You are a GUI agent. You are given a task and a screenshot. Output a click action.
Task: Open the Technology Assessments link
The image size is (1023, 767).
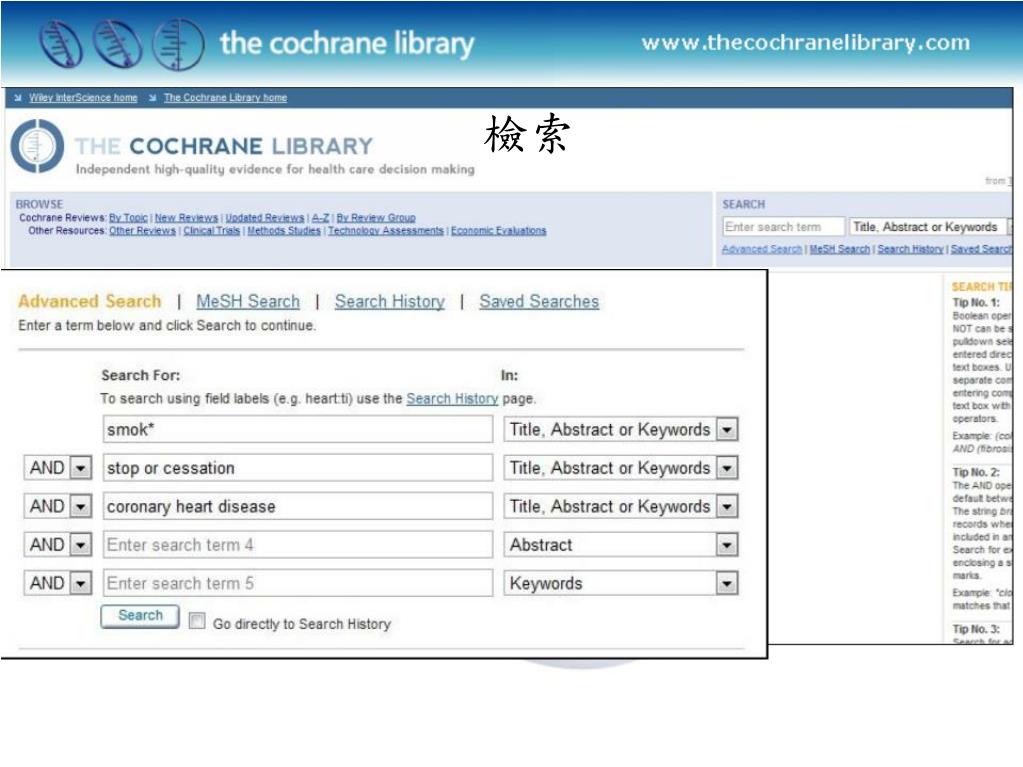(x=386, y=231)
